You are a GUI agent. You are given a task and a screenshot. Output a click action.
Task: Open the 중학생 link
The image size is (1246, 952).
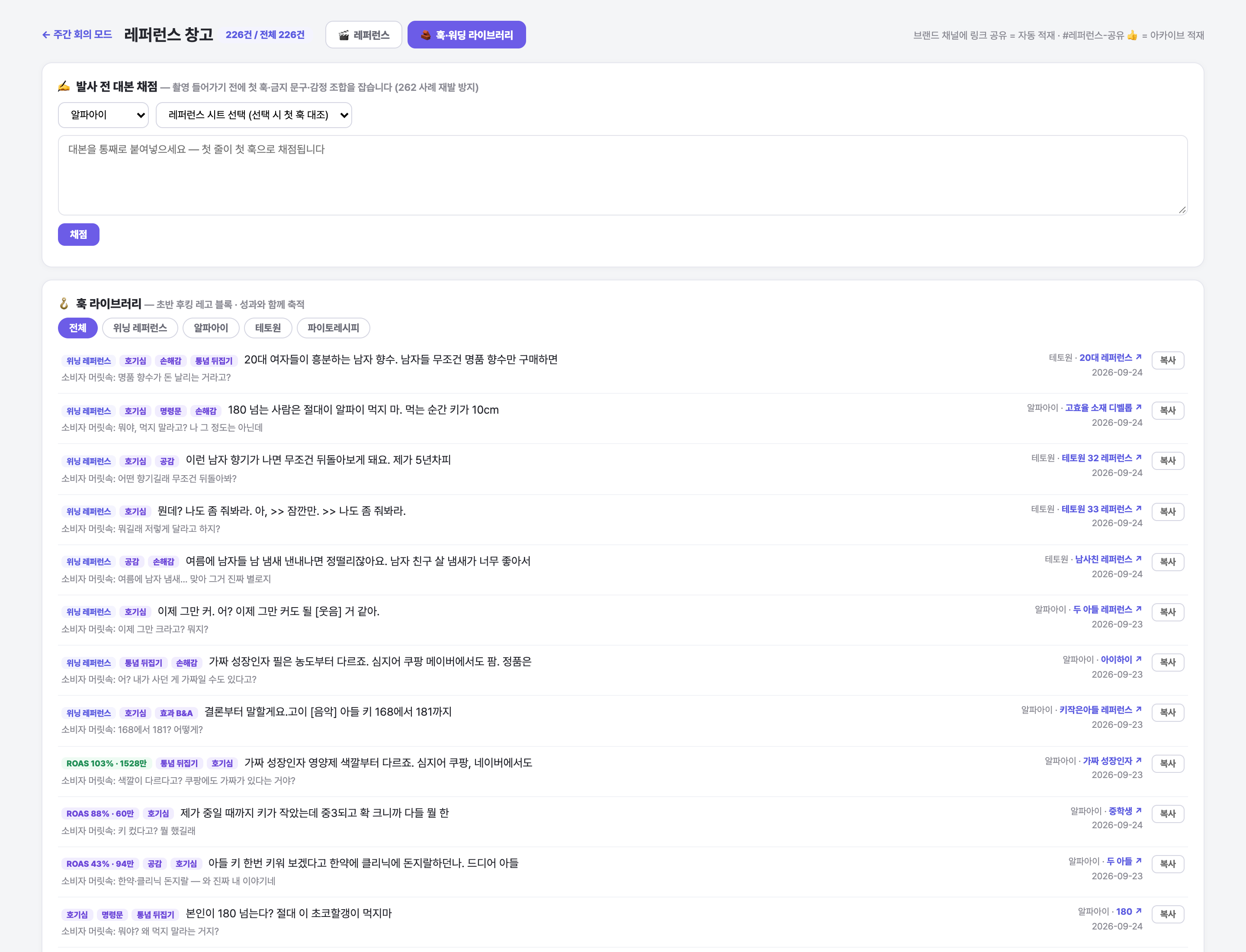(1125, 811)
